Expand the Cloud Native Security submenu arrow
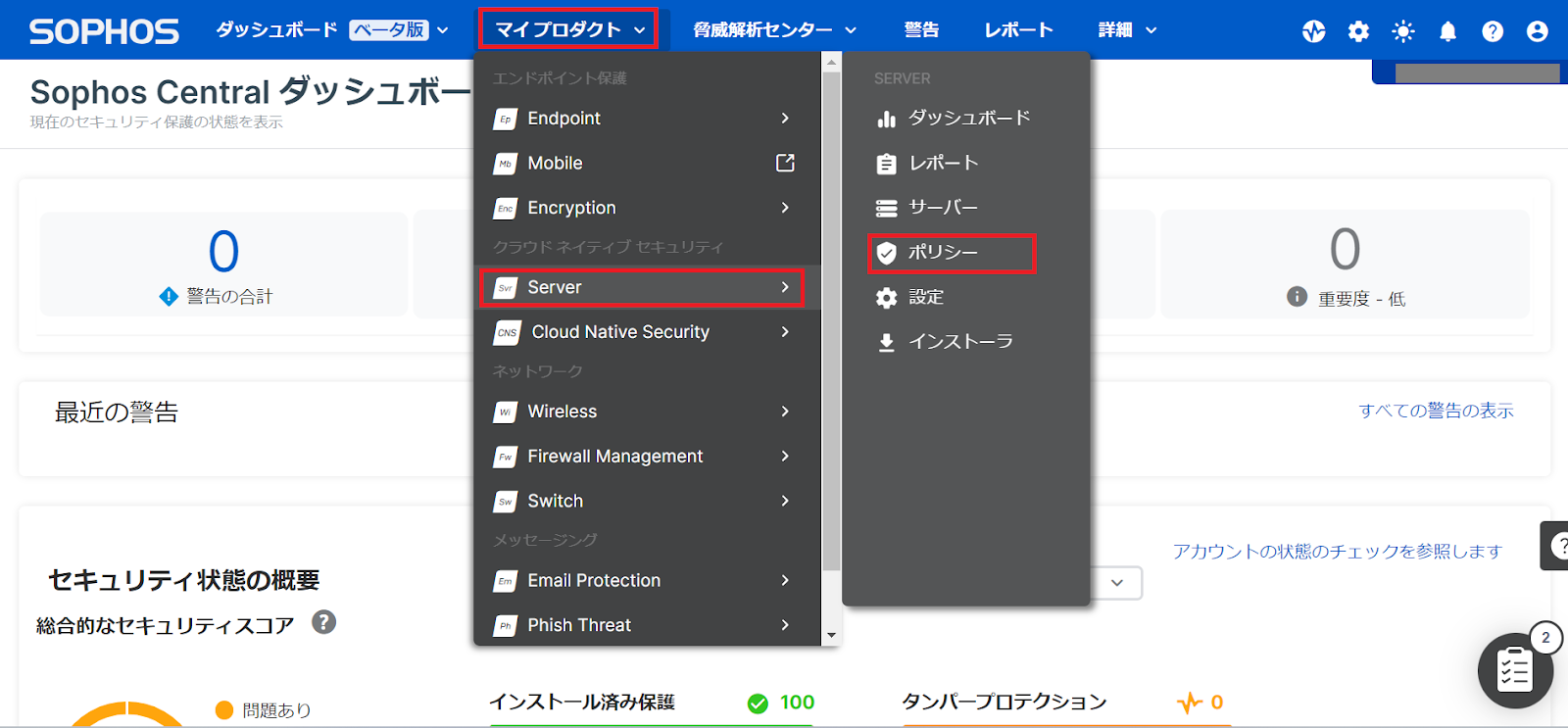Screen dimensions: 1568x728 click(x=785, y=332)
